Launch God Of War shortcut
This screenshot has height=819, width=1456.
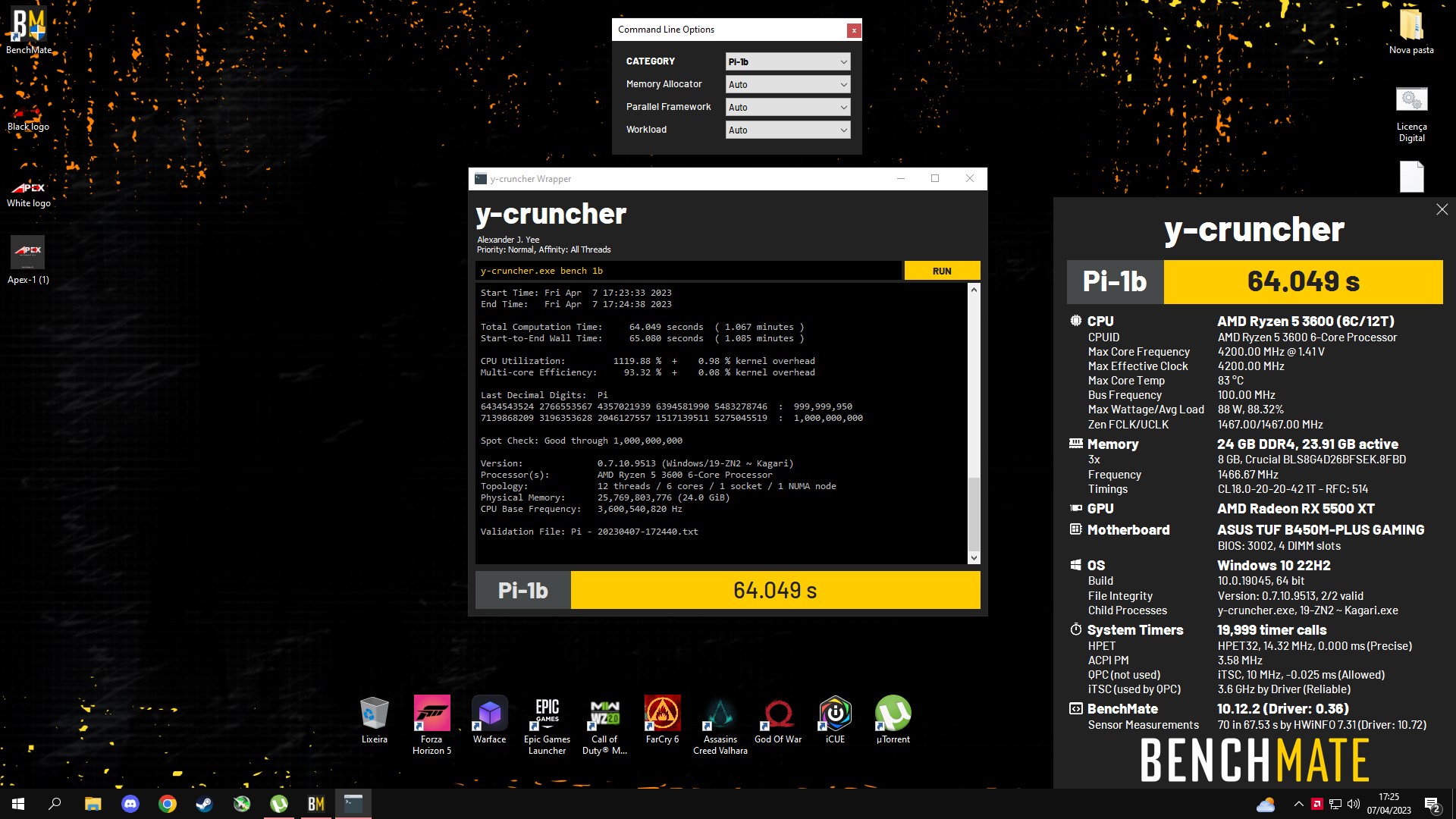pos(777,720)
